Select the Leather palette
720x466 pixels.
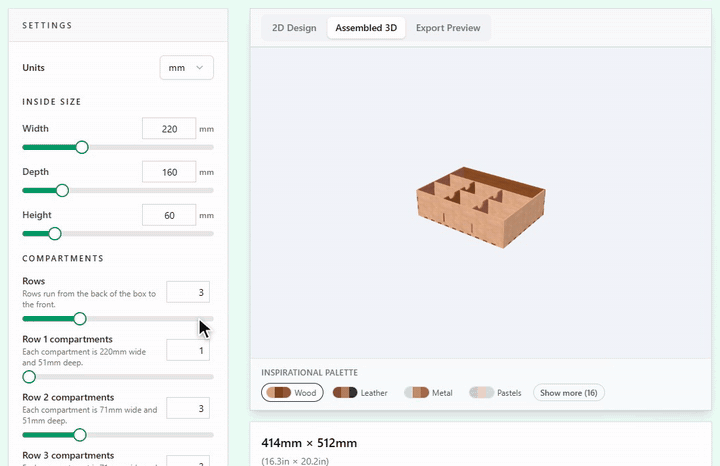point(360,393)
